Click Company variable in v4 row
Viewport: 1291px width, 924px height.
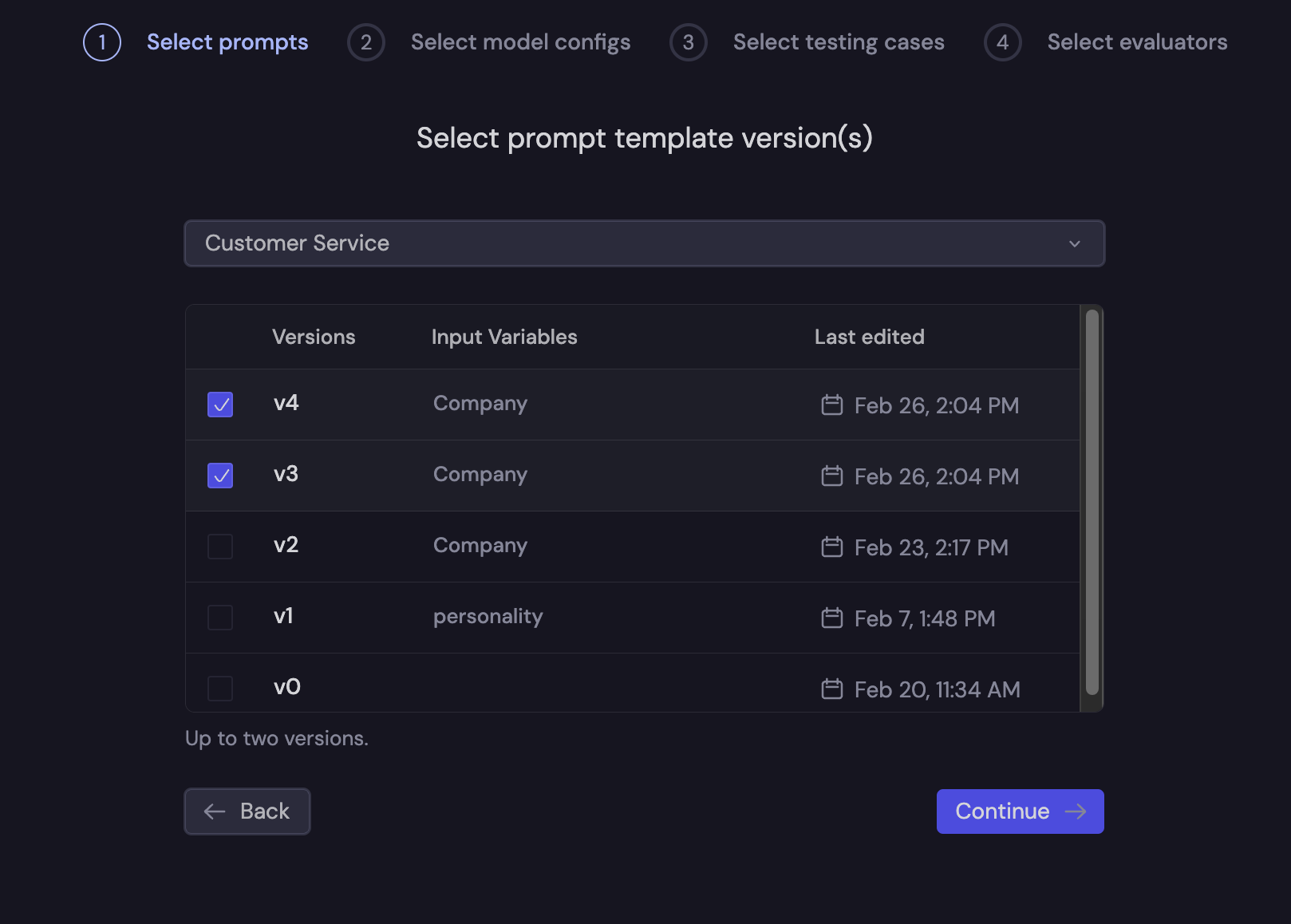[480, 405]
